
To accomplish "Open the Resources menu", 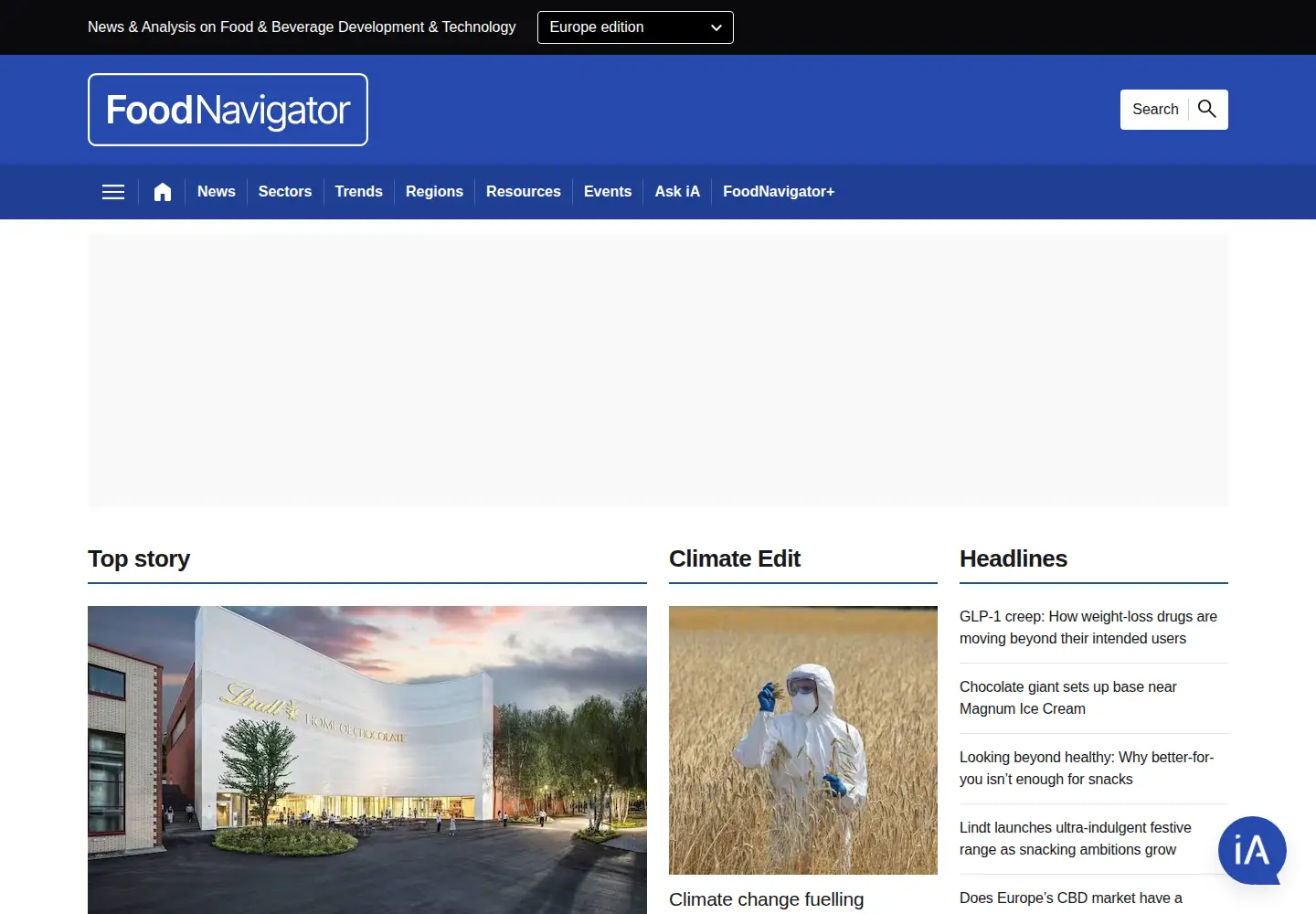I will point(524,192).
